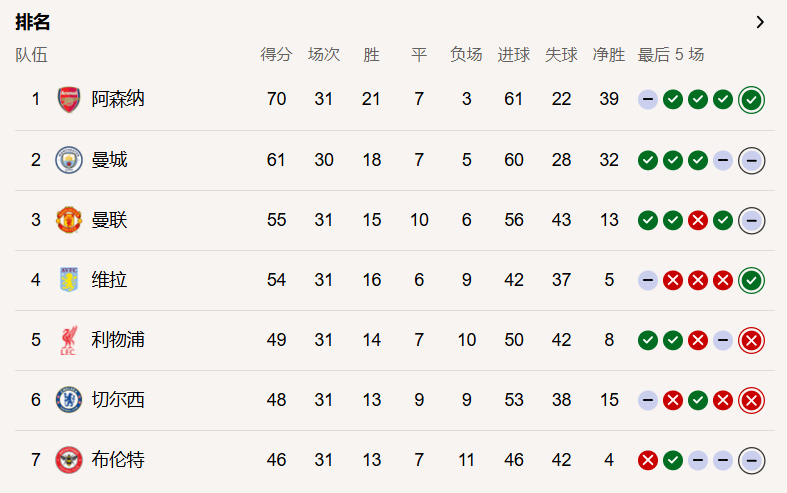
Task: Expand standings with the arrow chevron
Action: pyautogui.click(x=760, y=22)
